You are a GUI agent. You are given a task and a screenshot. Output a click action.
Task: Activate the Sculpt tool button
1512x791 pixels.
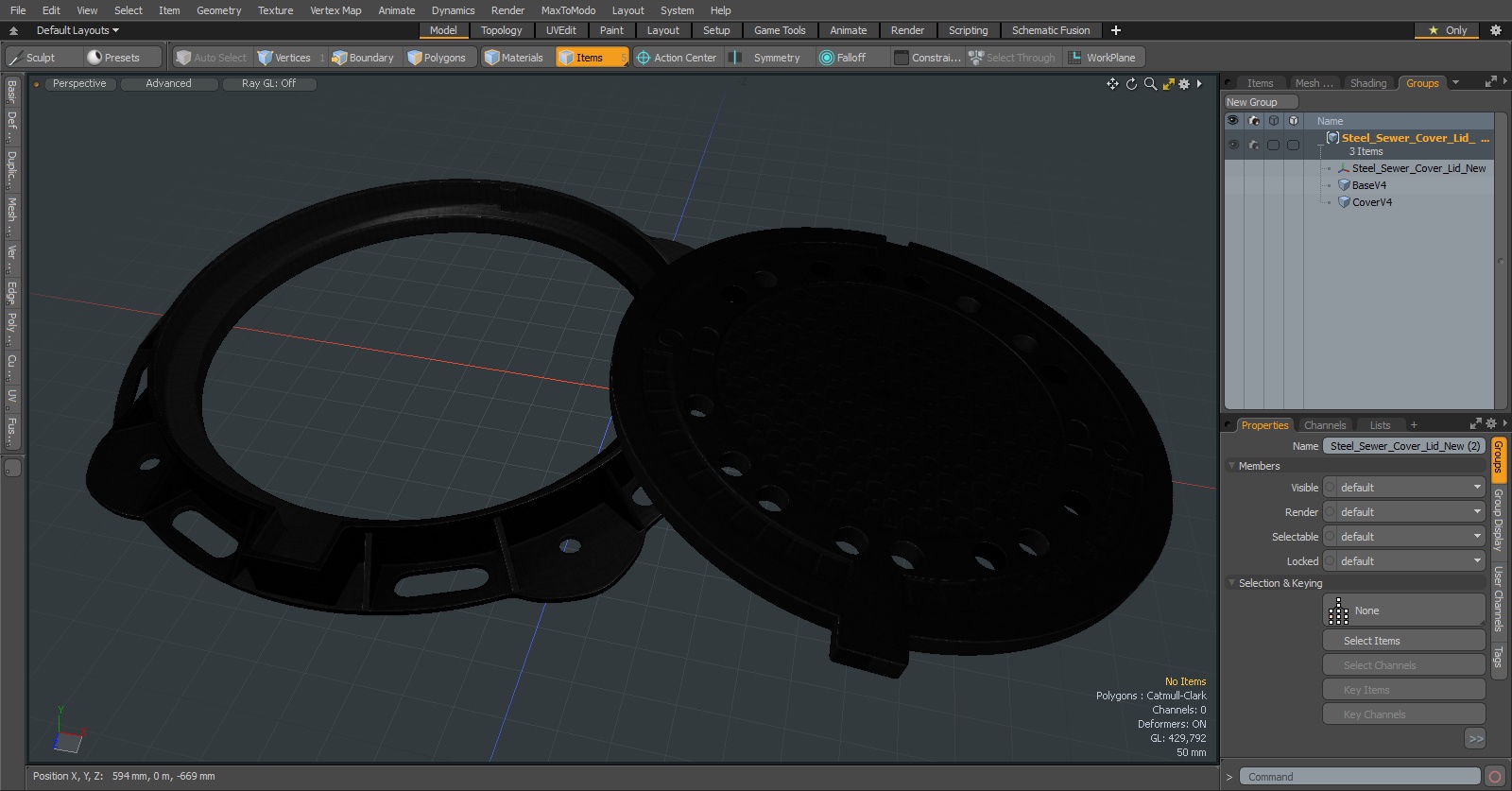33,58
